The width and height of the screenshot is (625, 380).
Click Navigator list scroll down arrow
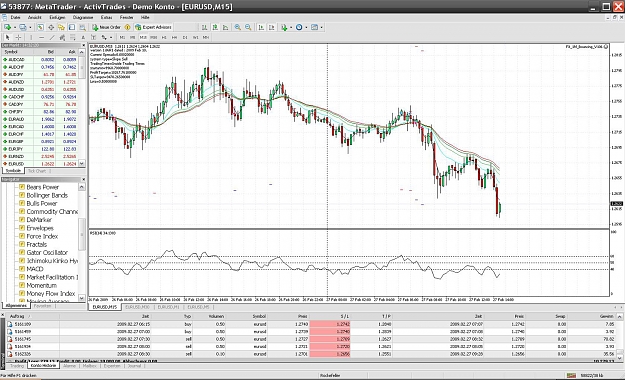coord(82,298)
